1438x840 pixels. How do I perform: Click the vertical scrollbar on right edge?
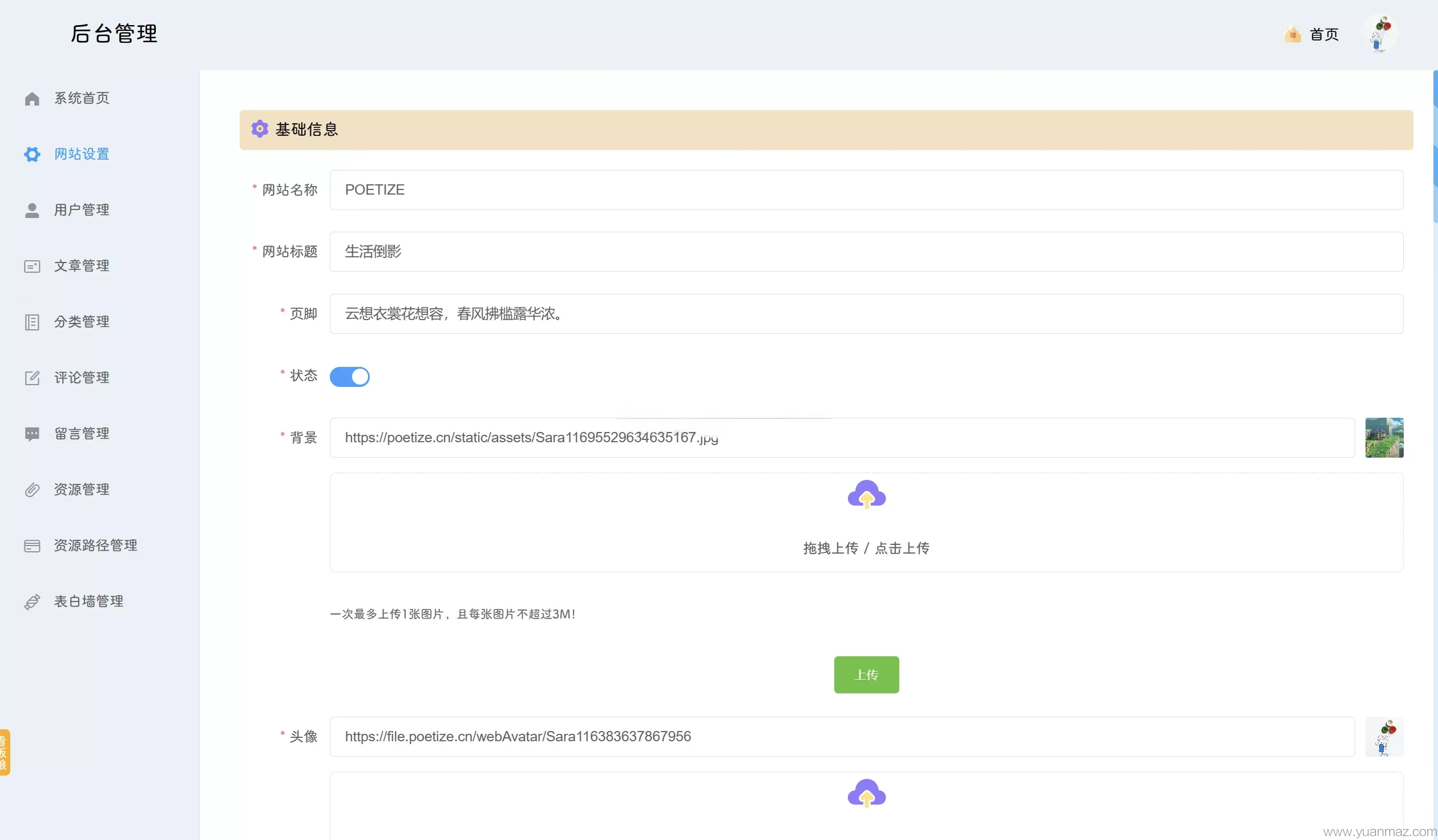click(1435, 146)
